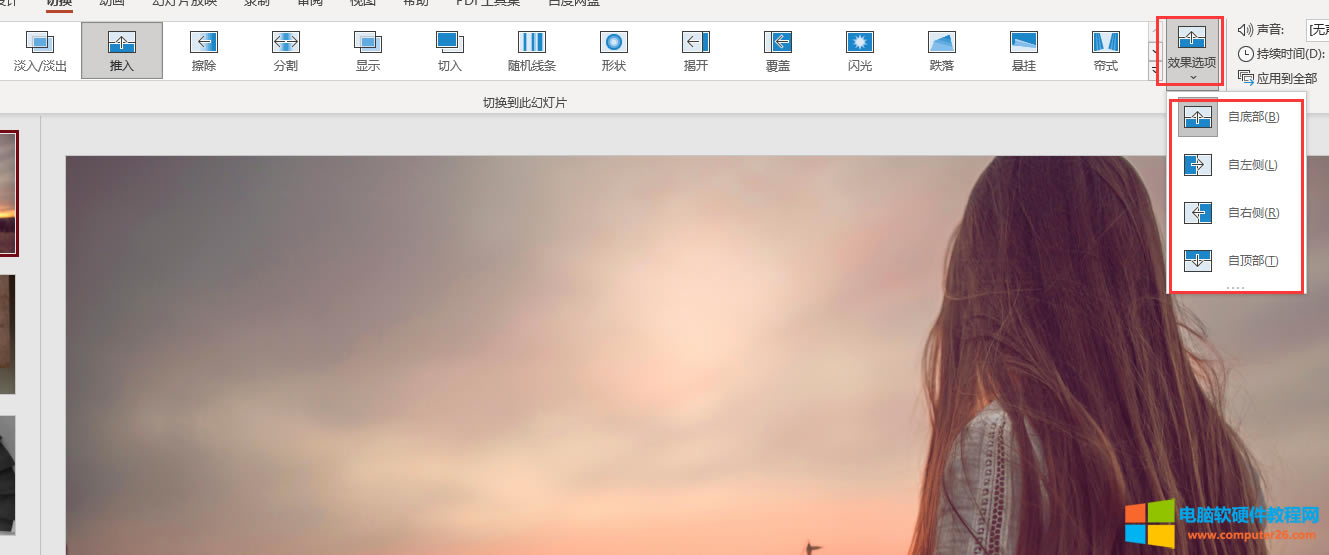This screenshot has width=1329, height=555.
Task: Select 自顶部(T) from effect options
Action: pos(1236,261)
